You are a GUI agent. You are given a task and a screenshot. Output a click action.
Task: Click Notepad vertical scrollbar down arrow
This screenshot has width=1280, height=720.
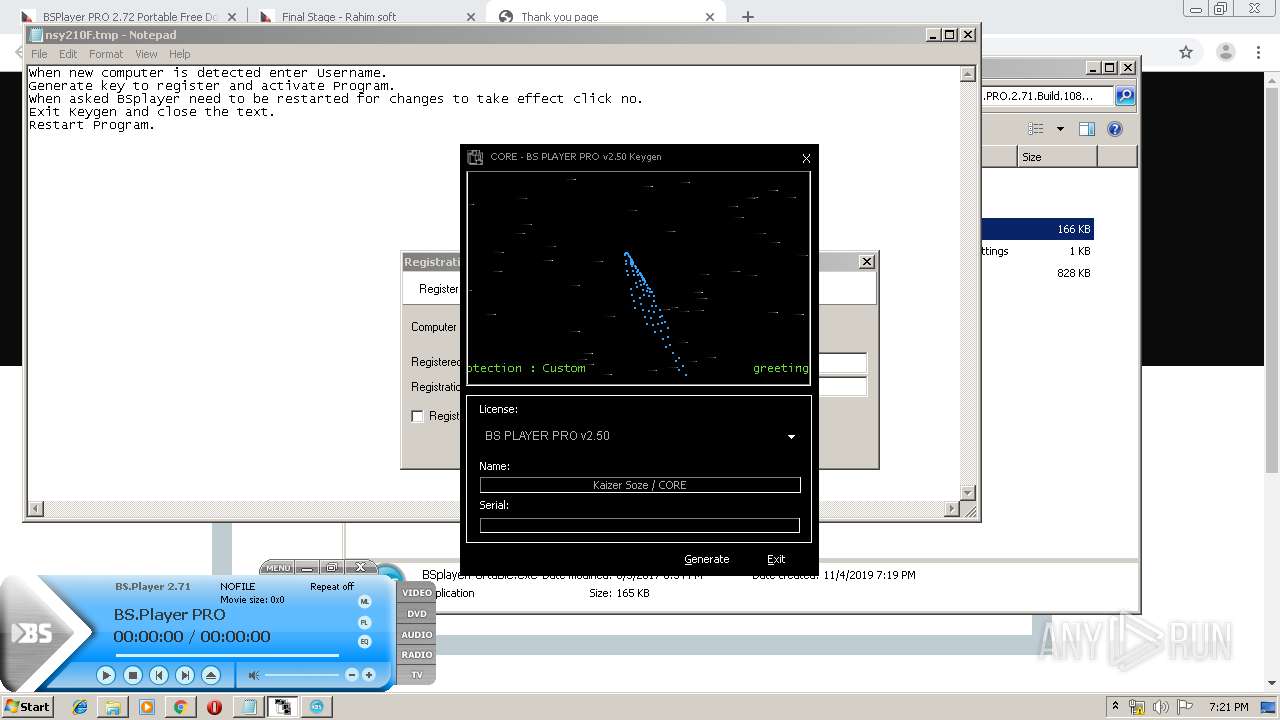coord(968,493)
